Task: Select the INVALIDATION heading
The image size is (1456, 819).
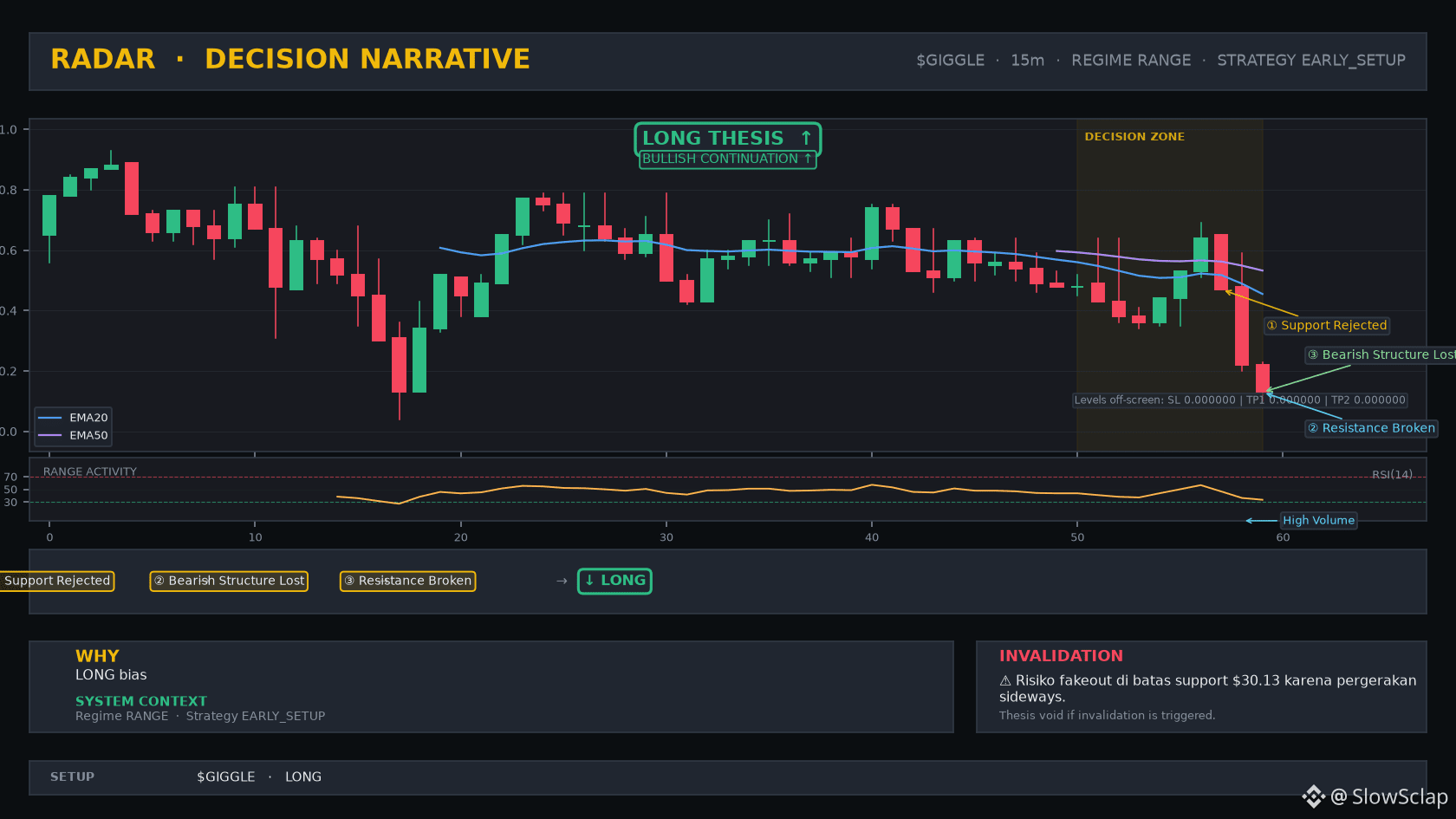Action: [x=1061, y=656]
